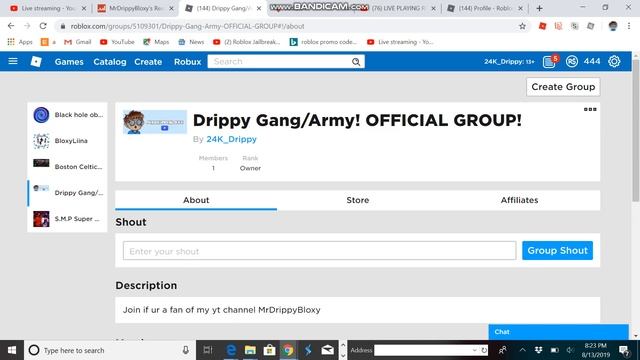This screenshot has height=360, width=640.
Task: Open the Chat panel
Action: point(558,332)
